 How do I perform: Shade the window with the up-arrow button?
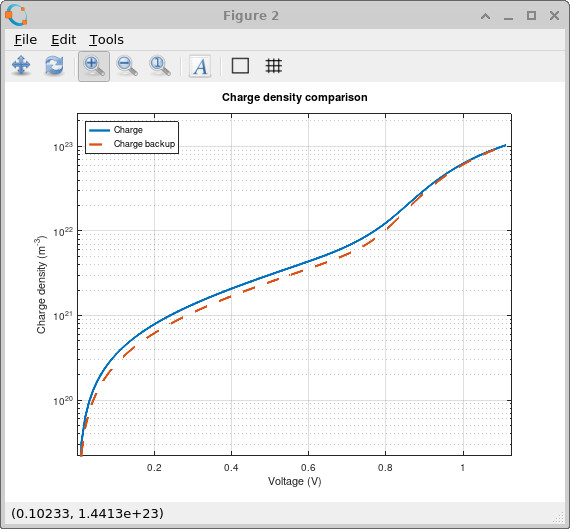485,16
